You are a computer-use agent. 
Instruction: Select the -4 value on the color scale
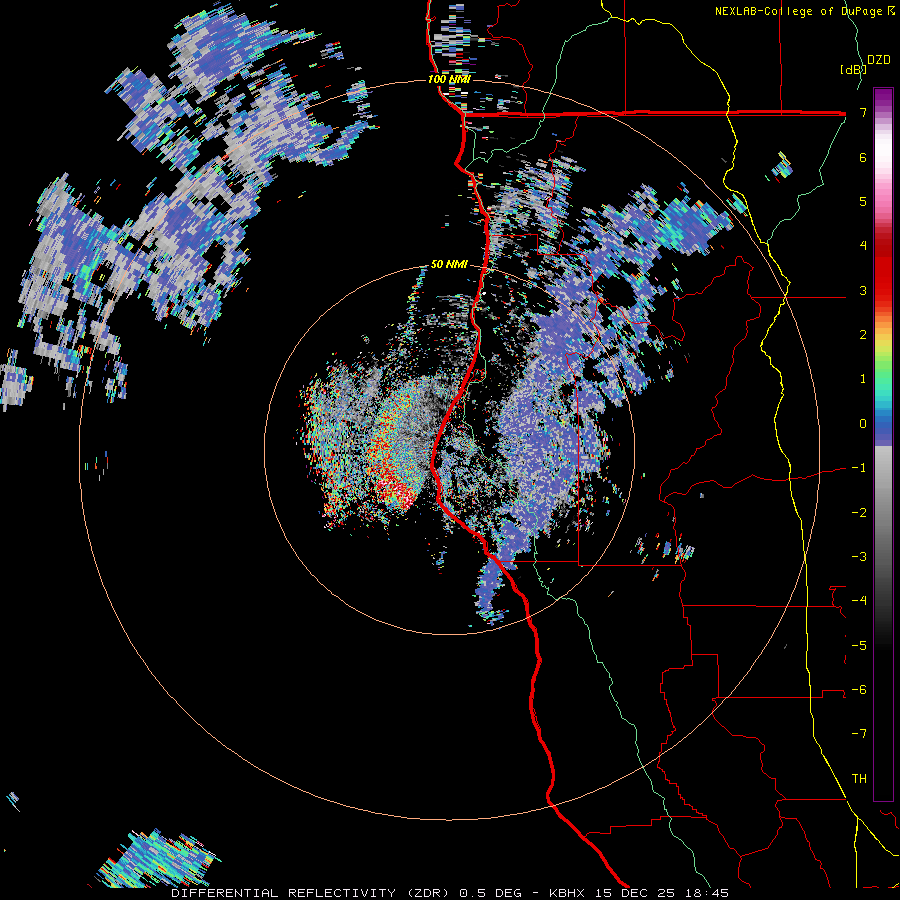coord(859,600)
